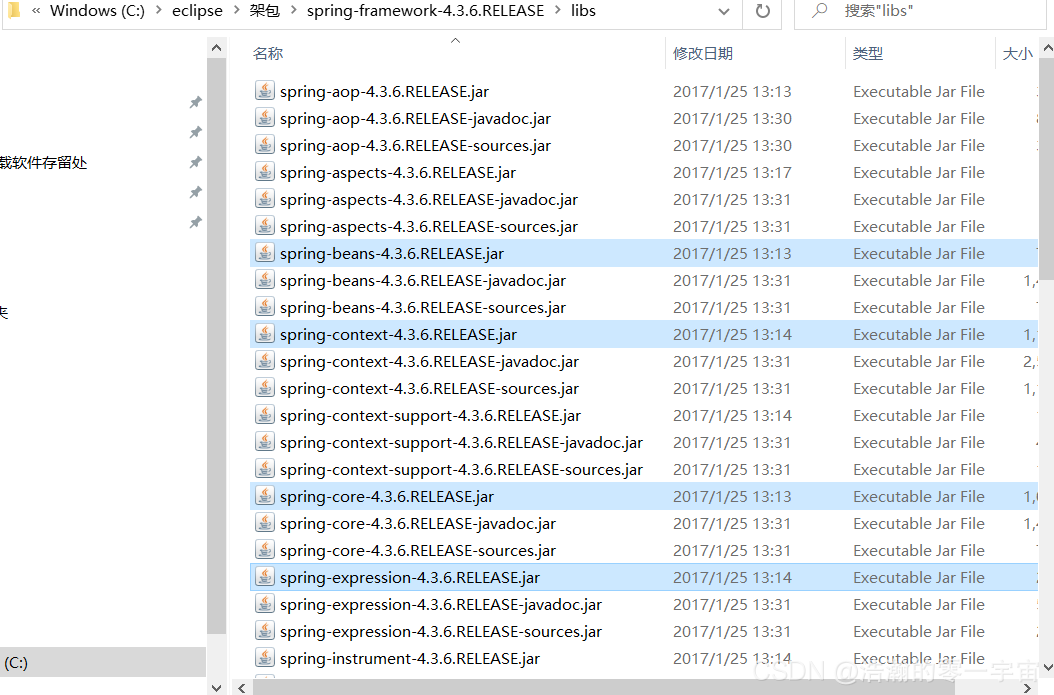The height and width of the screenshot is (695, 1054).
Task: Click the jar icon of spring-context-support-4.3.6.RELEASE-javadoc.jar
Action: pos(265,442)
